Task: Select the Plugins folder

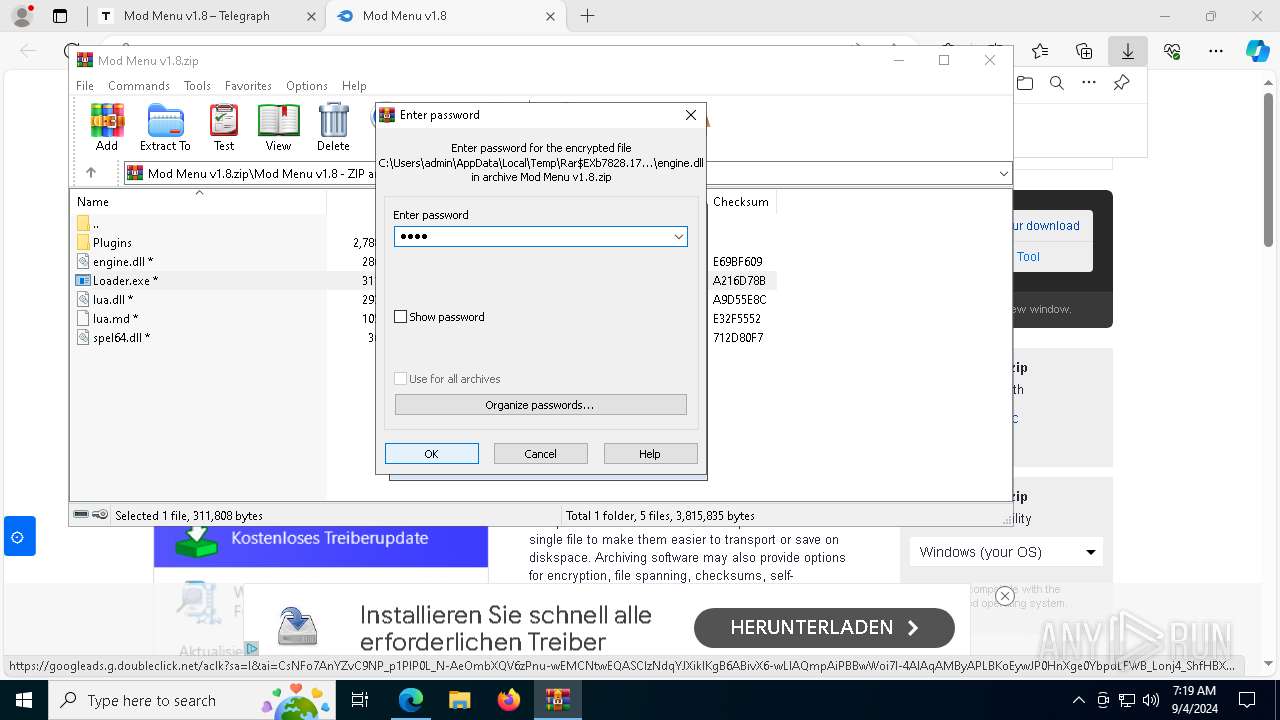Action: pos(112,243)
